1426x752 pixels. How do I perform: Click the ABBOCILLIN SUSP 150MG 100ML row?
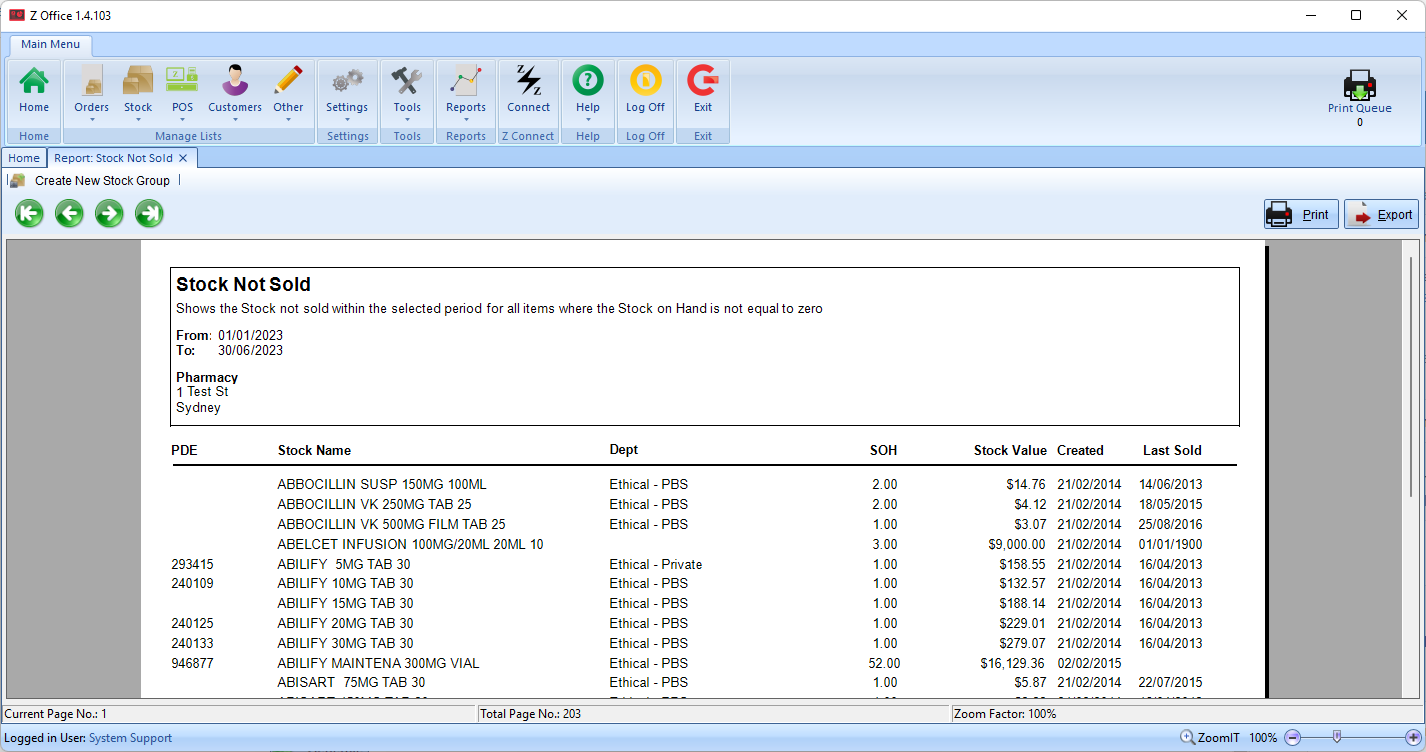tap(704, 484)
